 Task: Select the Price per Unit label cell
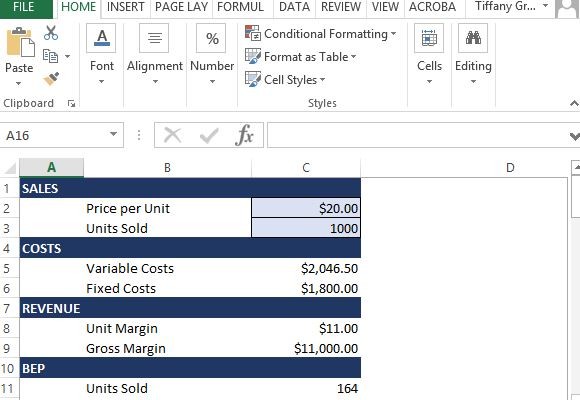pyautogui.click(x=167, y=208)
